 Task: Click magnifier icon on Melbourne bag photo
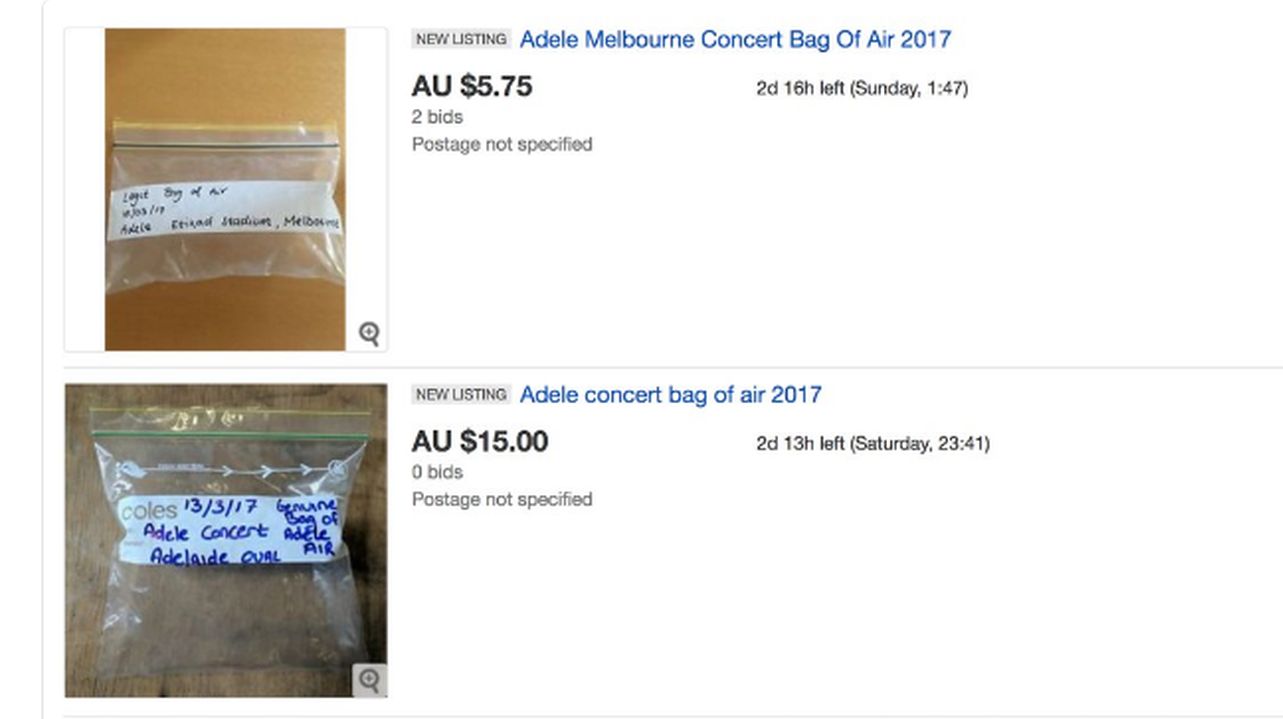369,333
